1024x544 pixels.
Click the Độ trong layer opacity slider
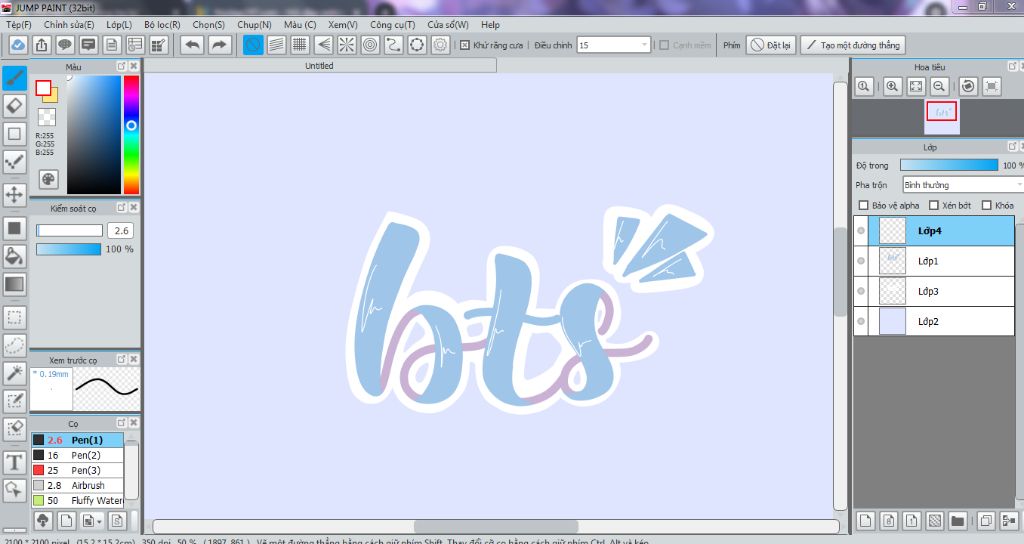click(949, 165)
